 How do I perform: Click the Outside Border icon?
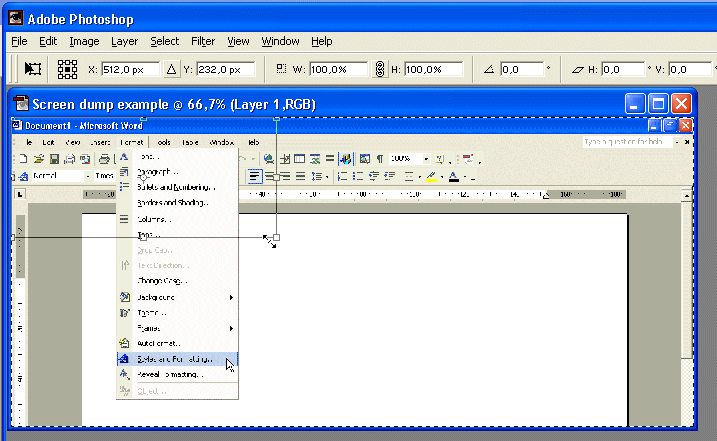point(409,176)
